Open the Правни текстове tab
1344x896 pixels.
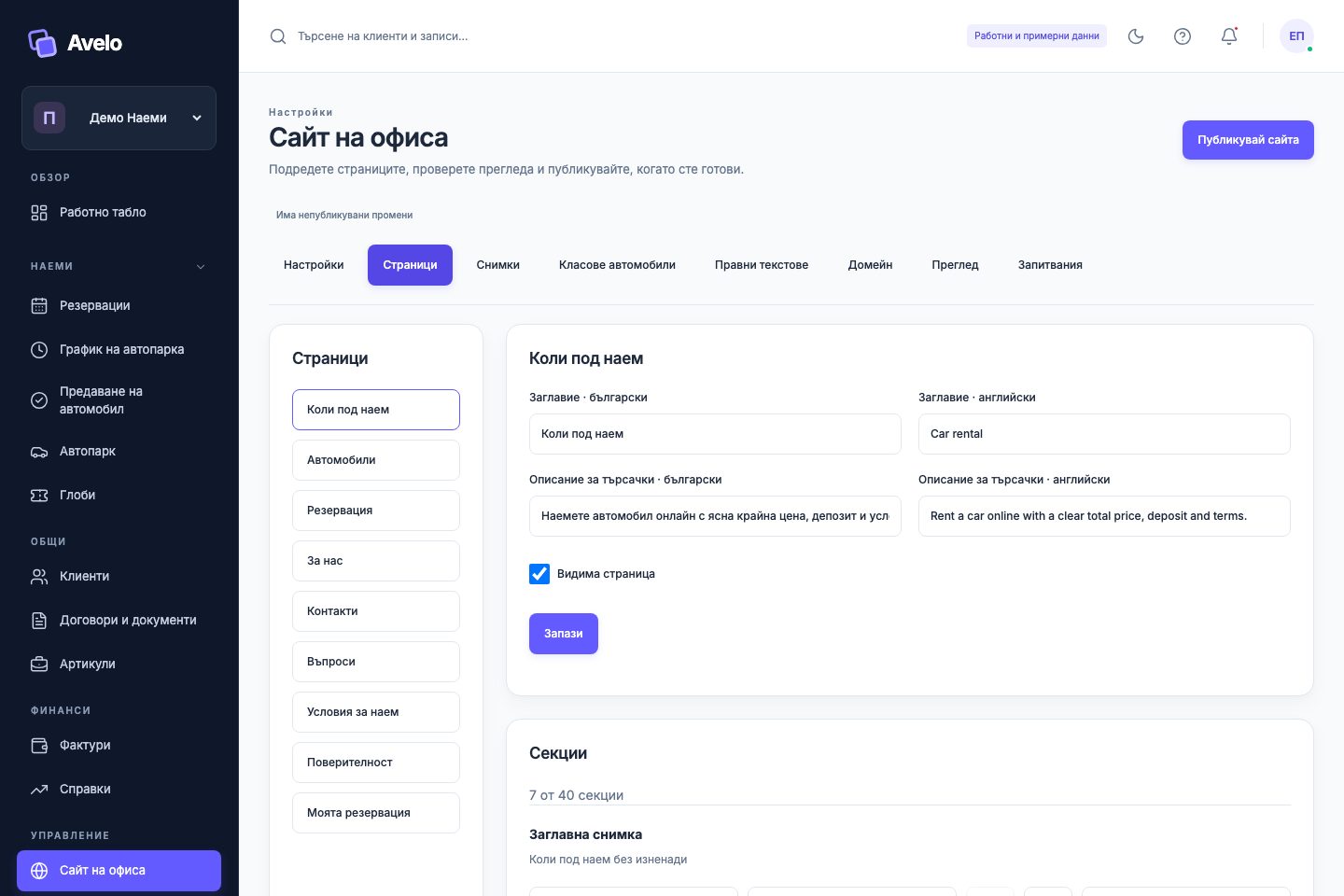click(762, 265)
